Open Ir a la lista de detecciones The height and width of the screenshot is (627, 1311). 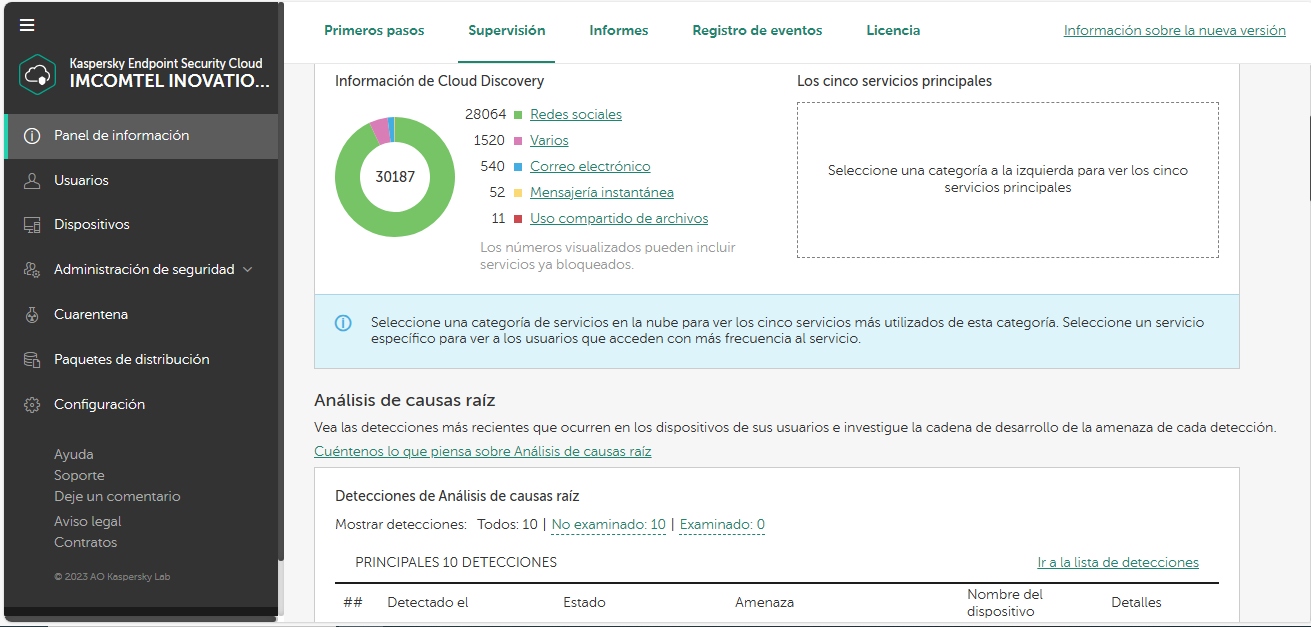(1118, 563)
